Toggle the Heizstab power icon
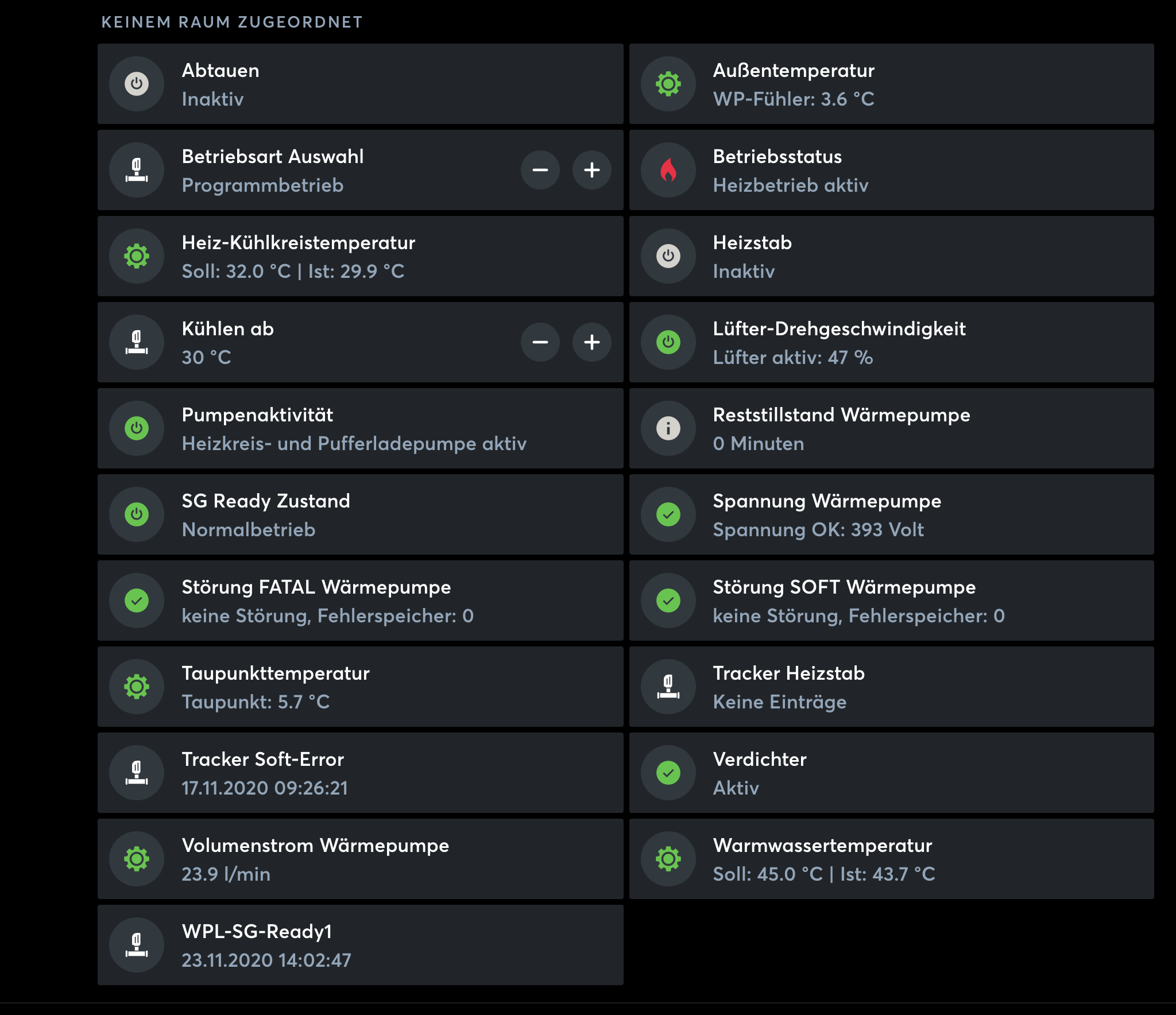Screen dimensions: 1176x1015 pos(668,256)
